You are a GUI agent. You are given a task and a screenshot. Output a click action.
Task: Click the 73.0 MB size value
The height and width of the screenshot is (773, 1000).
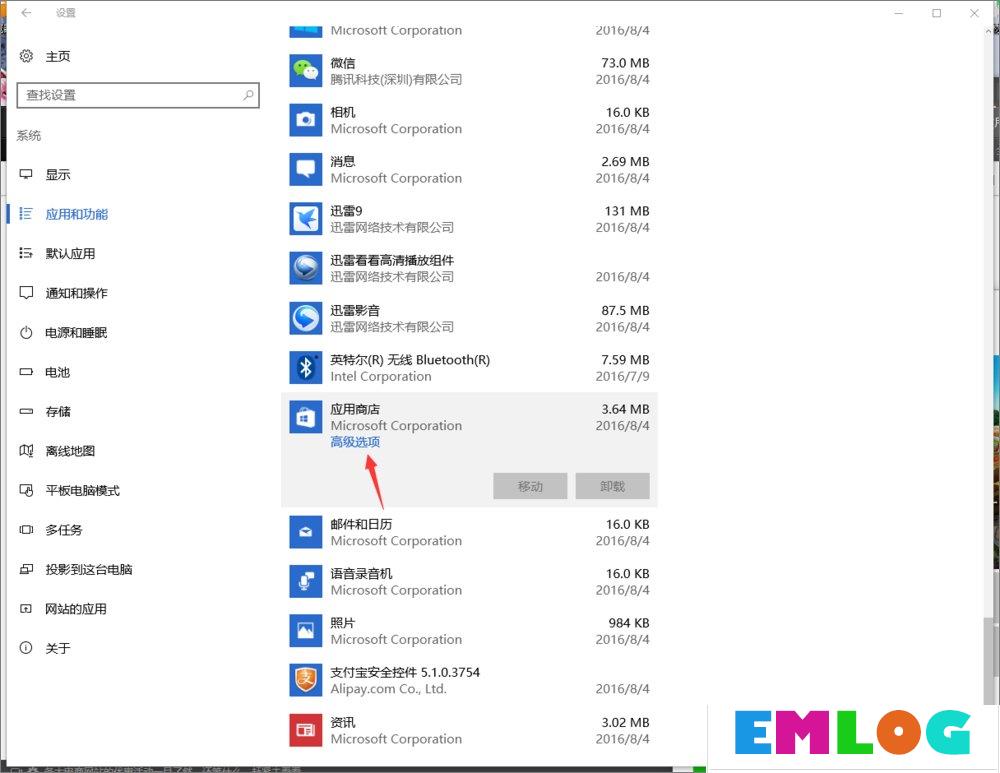point(625,63)
